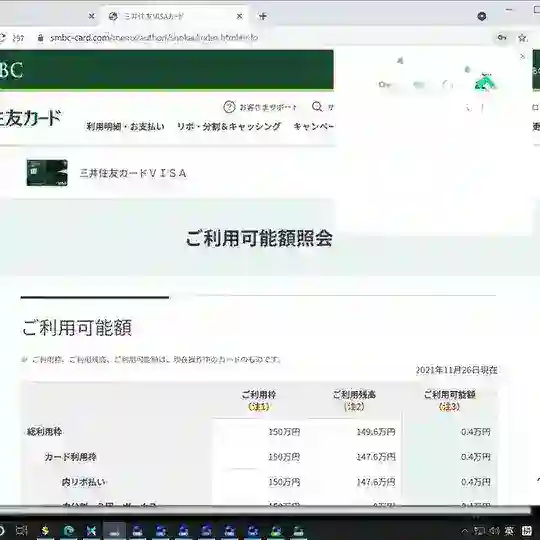Click the 三井住友カードVISA card image
Screen dimensions: 540x540
pos(47,173)
